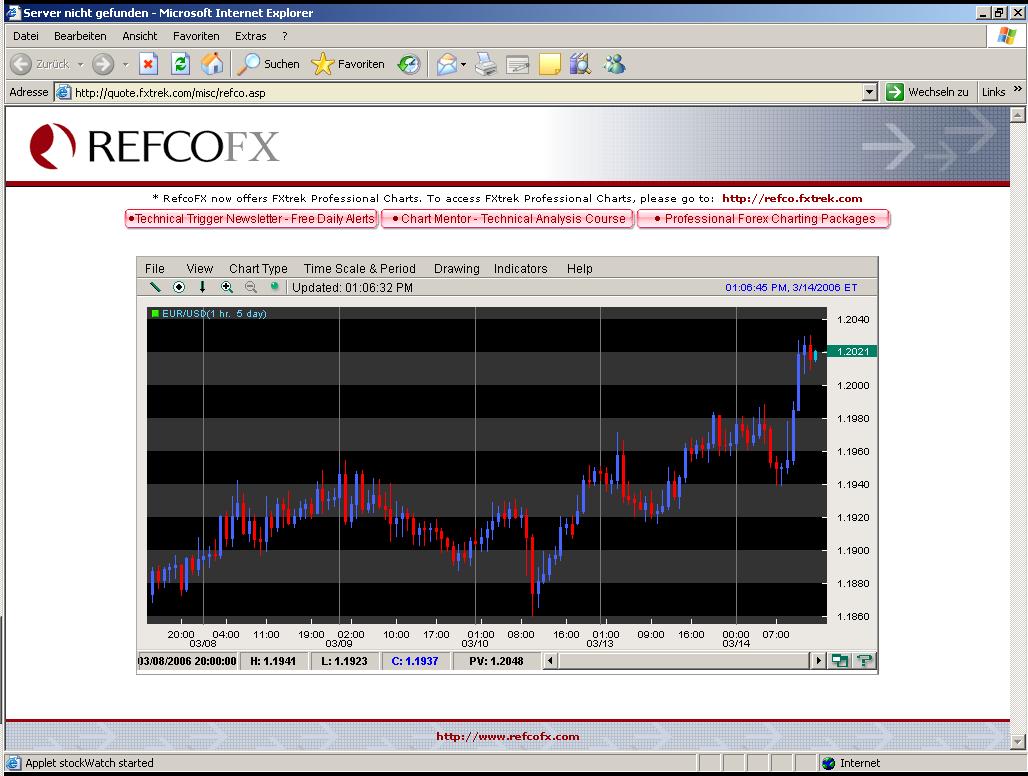The width and height of the screenshot is (1028, 776).
Task: Click the green ball status icon
Action: tap(274, 287)
